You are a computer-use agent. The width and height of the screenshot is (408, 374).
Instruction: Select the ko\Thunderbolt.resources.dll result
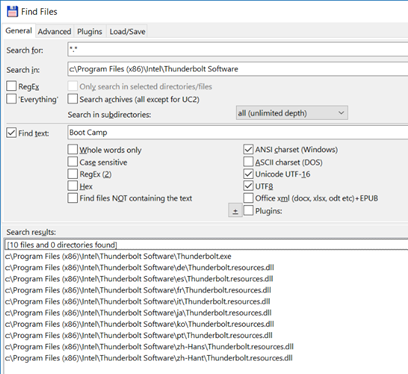pos(139,324)
